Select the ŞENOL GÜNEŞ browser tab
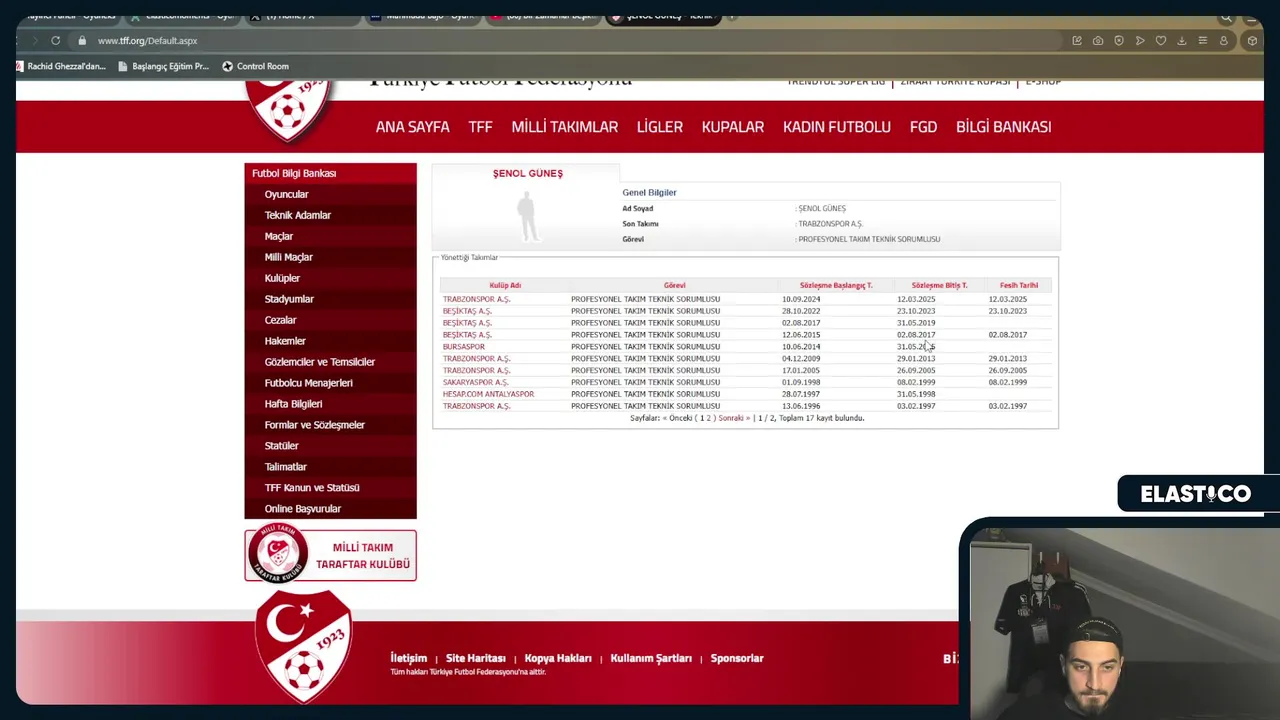Viewport: 1280px width, 720px height. (x=662, y=17)
